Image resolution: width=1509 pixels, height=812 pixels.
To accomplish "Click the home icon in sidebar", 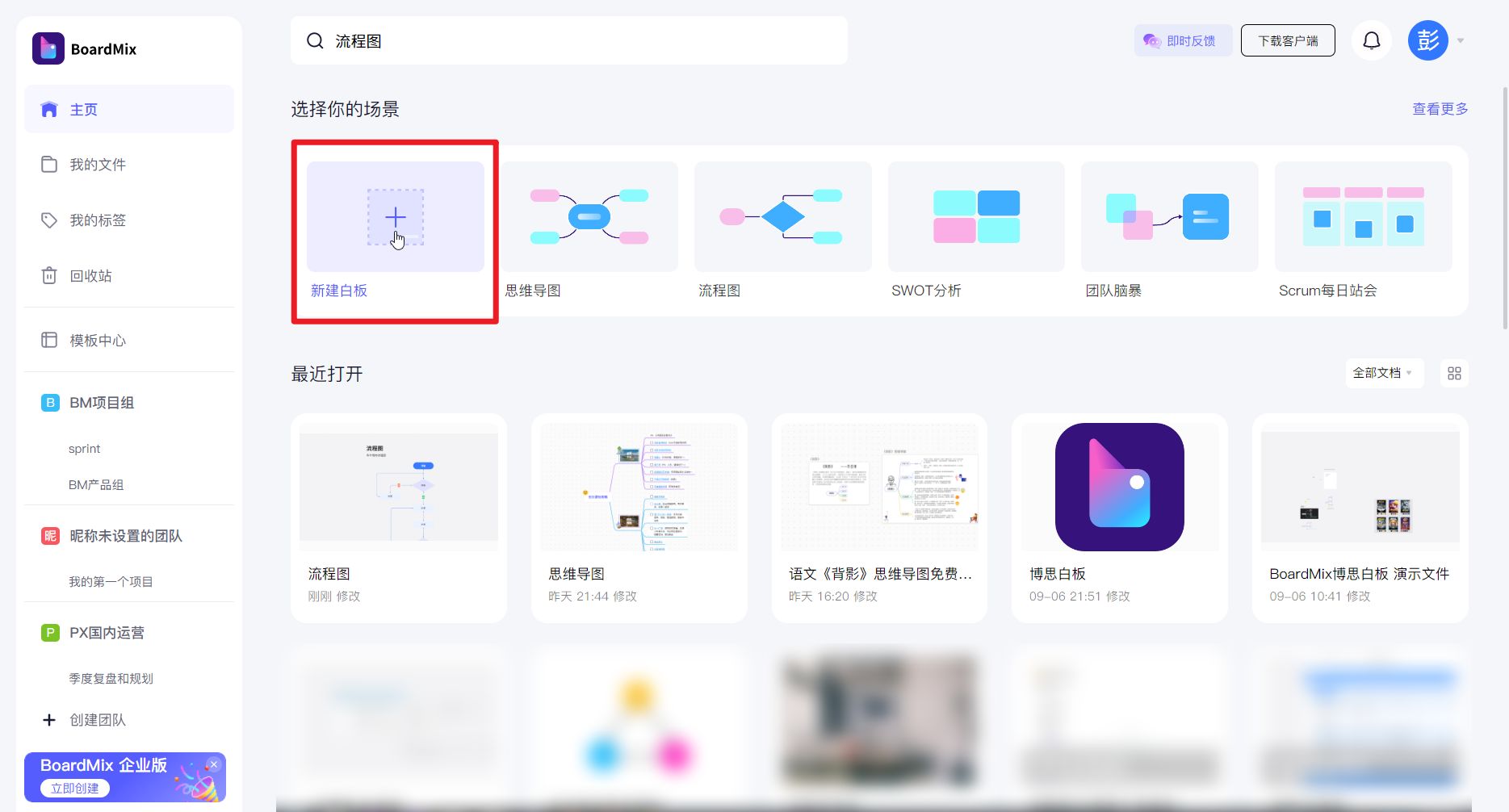I will click(x=49, y=109).
